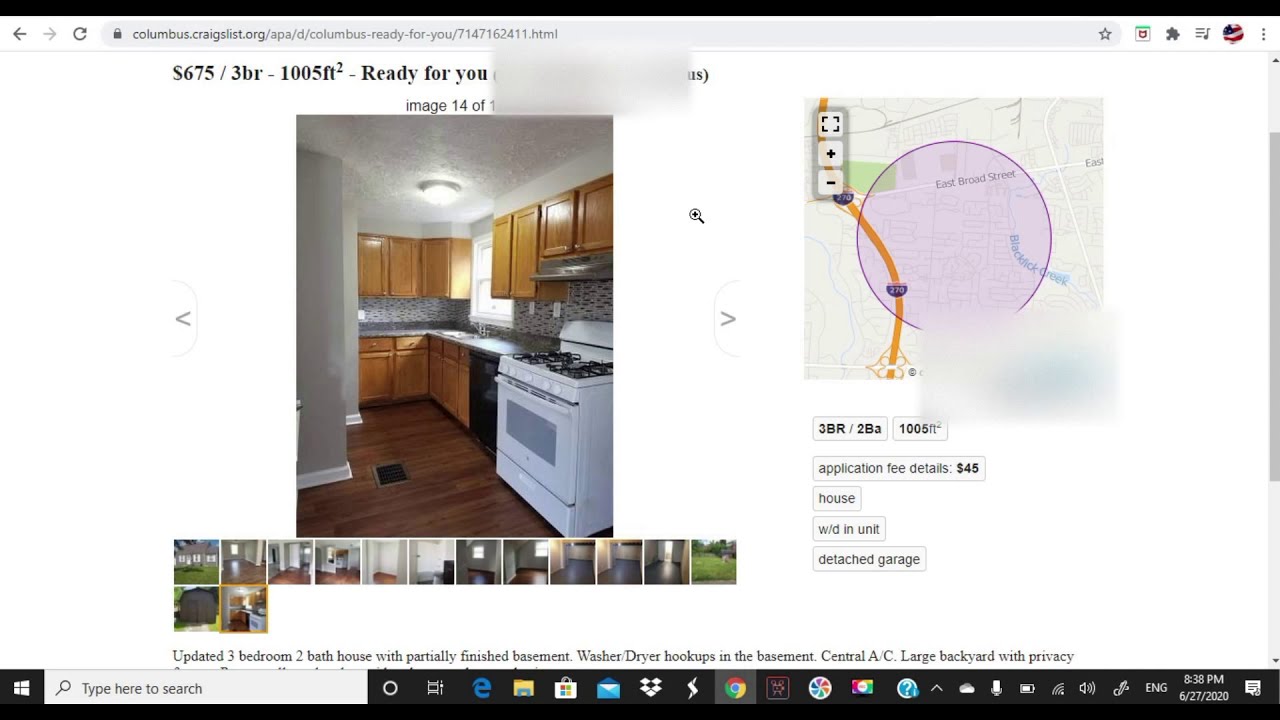Screen dimensions: 1280x720
Task: Click the Chrome profile avatar
Action: [1233, 34]
